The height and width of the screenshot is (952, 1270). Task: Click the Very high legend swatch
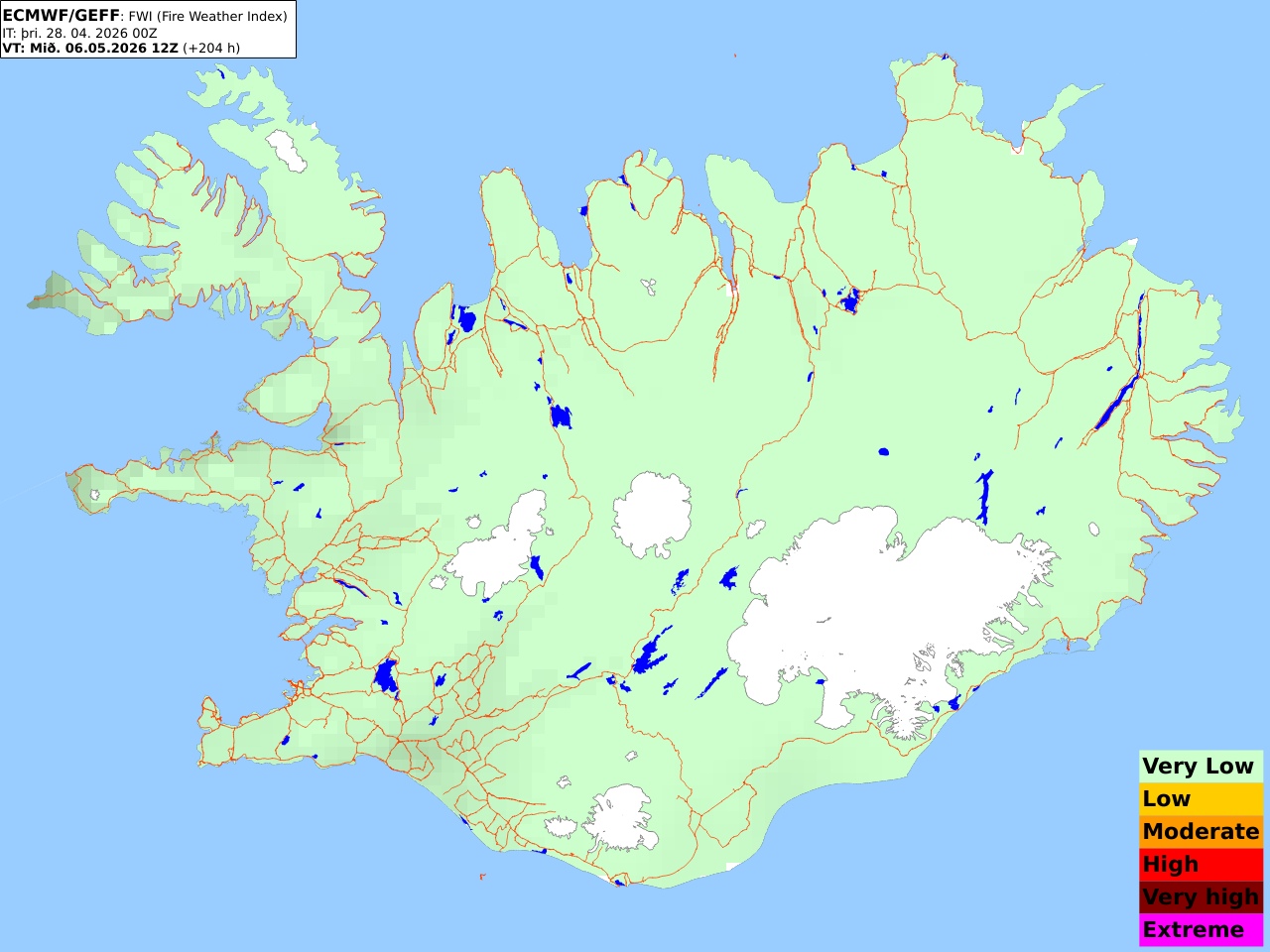[x=1201, y=896]
